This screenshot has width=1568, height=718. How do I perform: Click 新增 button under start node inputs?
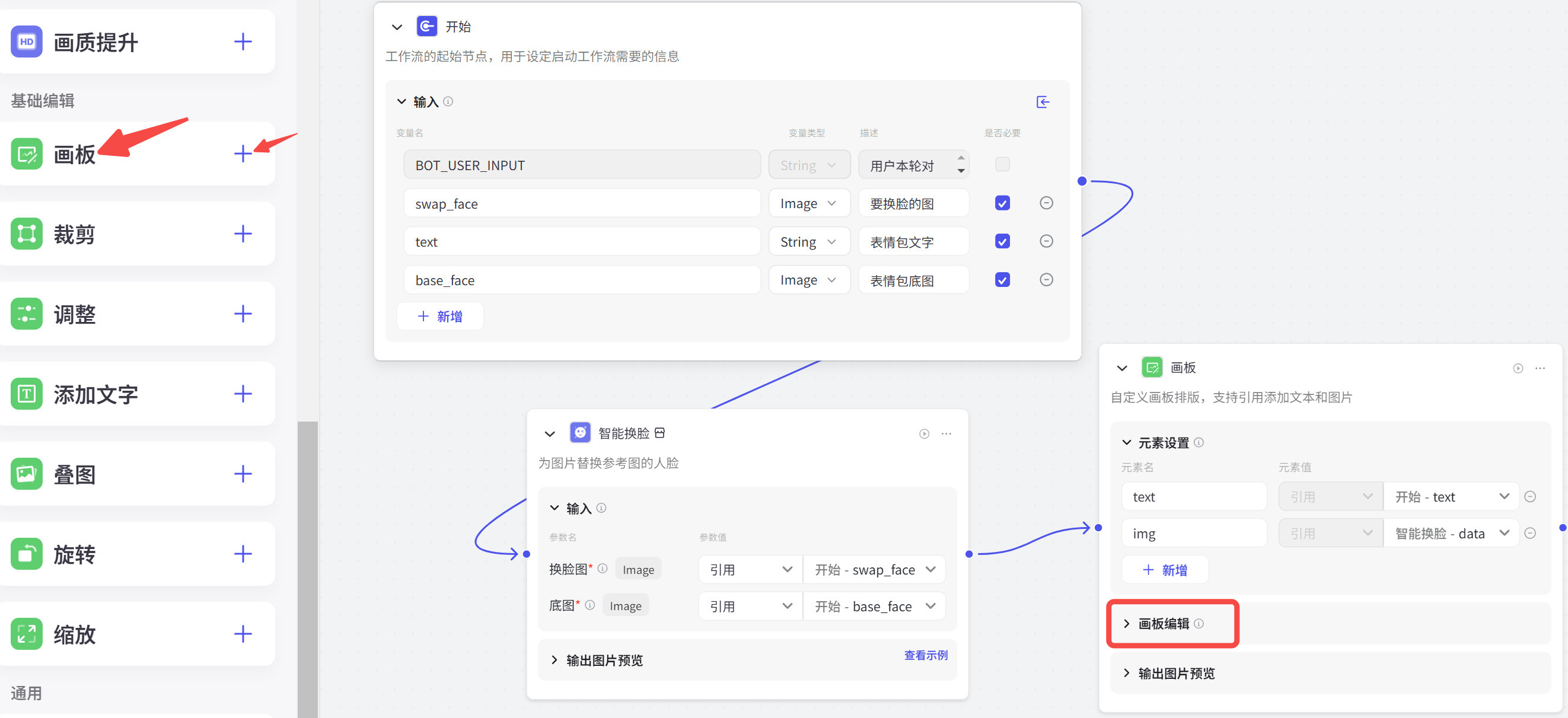point(439,317)
